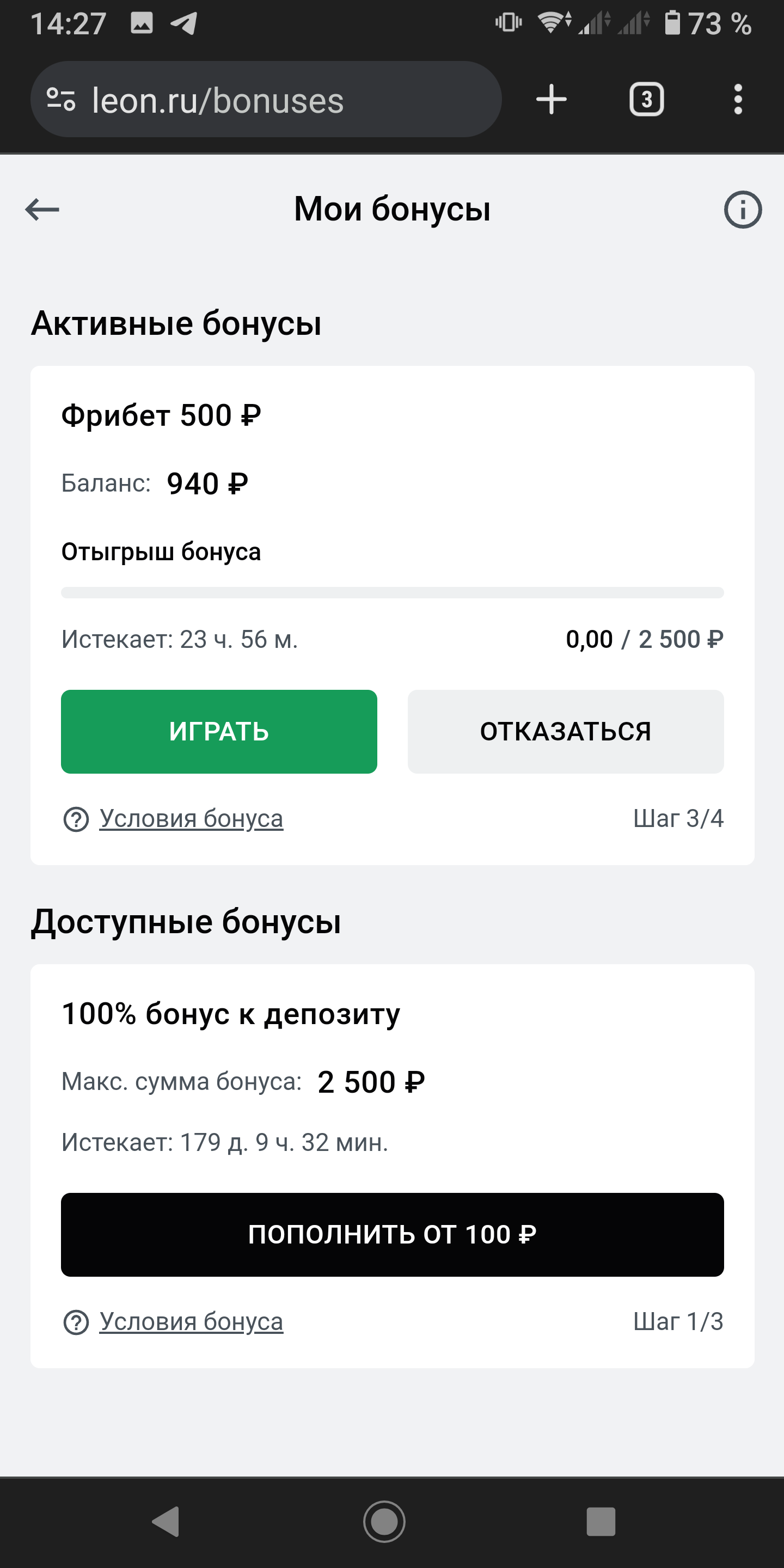Tap the site settings icon in address bar
This screenshot has height=1568, width=784.
(x=61, y=100)
